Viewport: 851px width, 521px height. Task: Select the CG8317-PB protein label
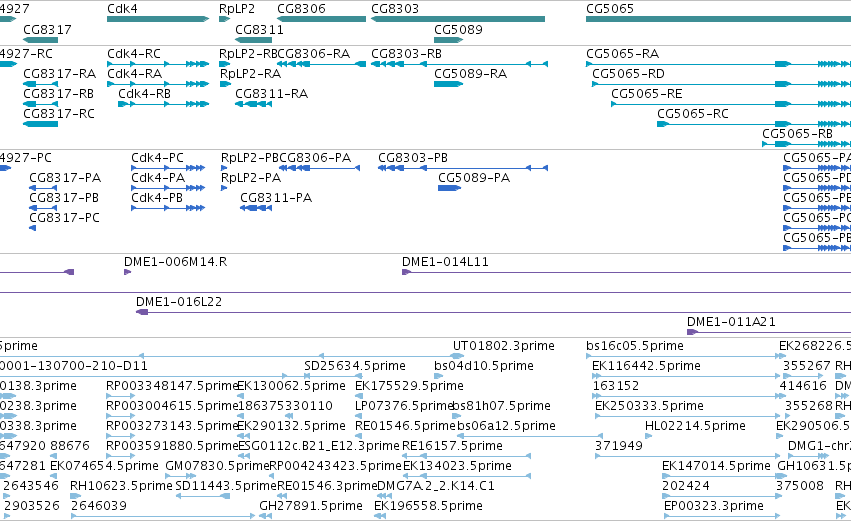coord(64,198)
